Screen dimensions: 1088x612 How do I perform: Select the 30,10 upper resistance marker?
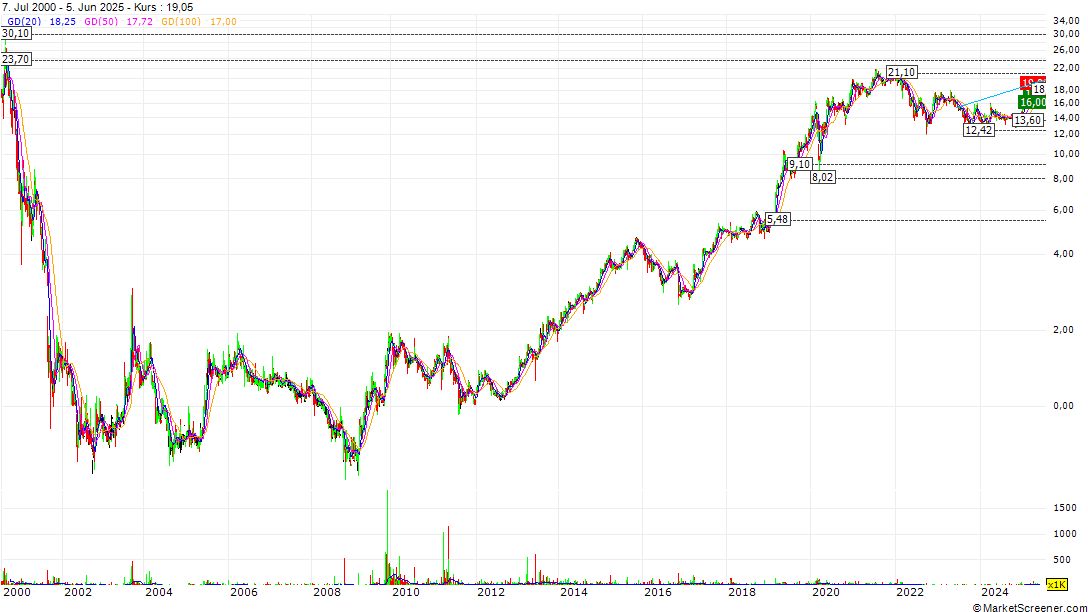14,31
